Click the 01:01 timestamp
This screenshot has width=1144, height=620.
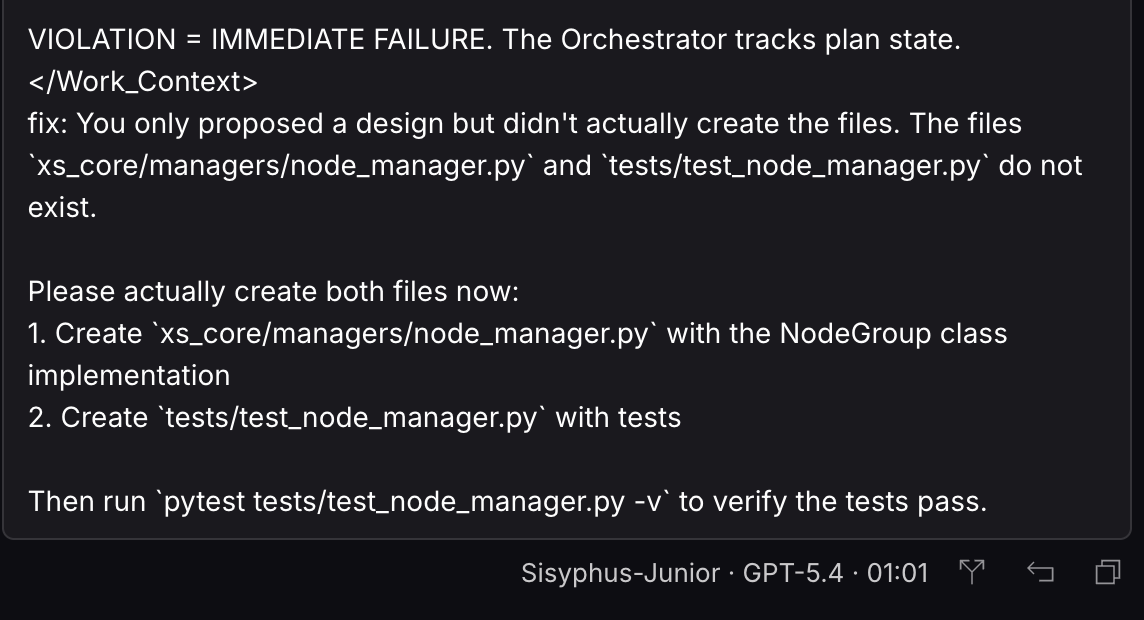[897, 573]
